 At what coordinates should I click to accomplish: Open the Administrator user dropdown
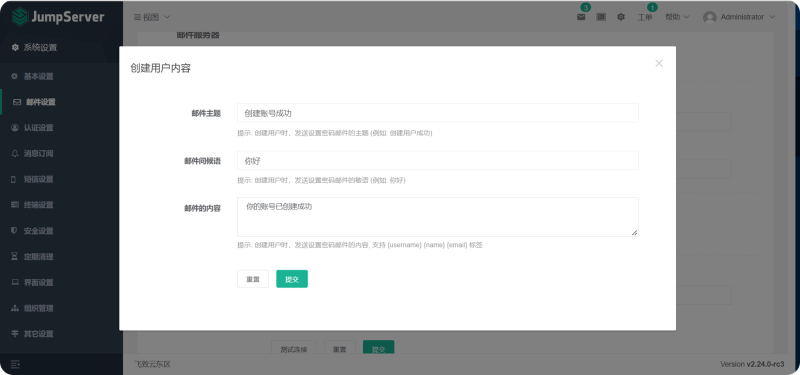pyautogui.click(x=739, y=17)
